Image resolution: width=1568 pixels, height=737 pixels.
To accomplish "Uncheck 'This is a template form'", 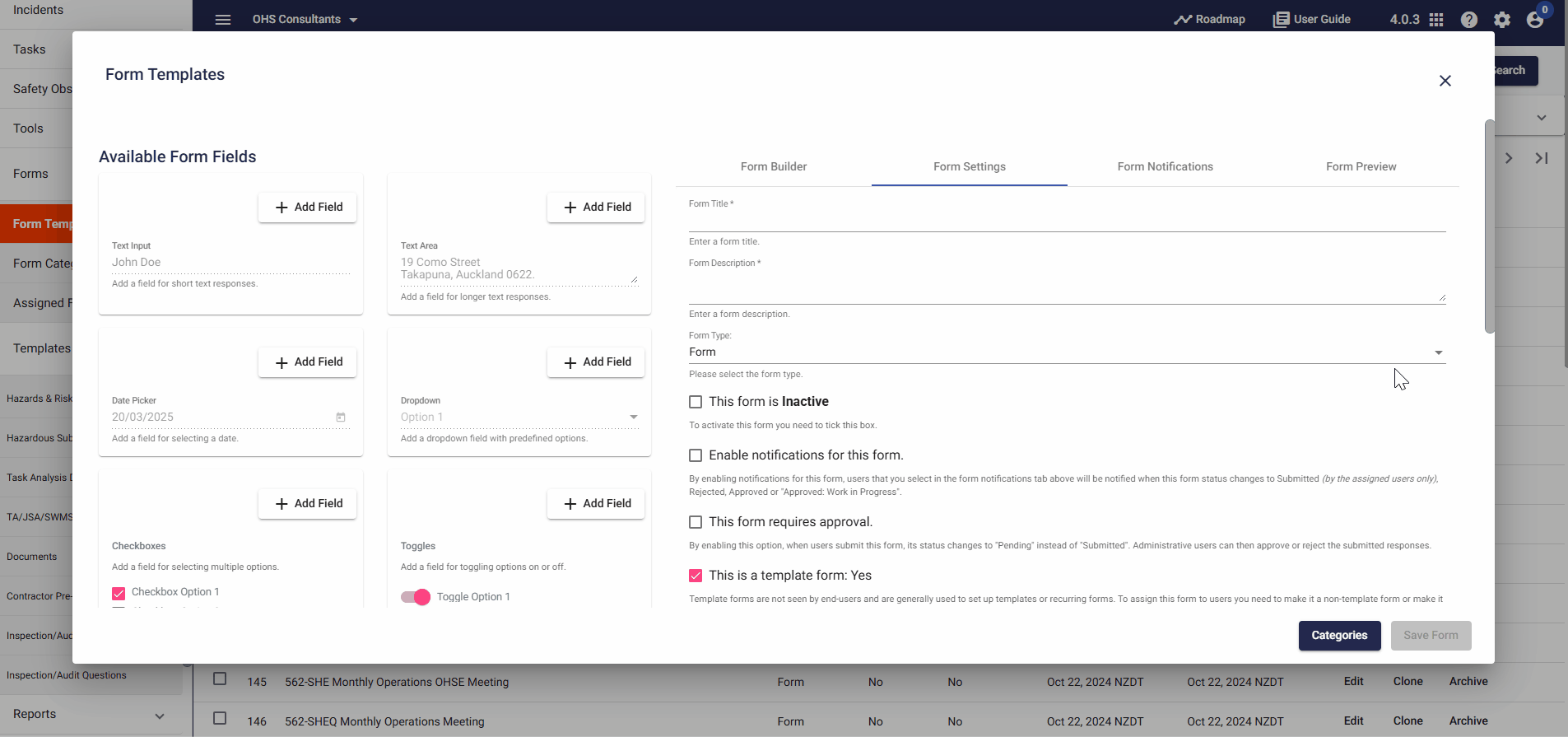I will tap(696, 576).
